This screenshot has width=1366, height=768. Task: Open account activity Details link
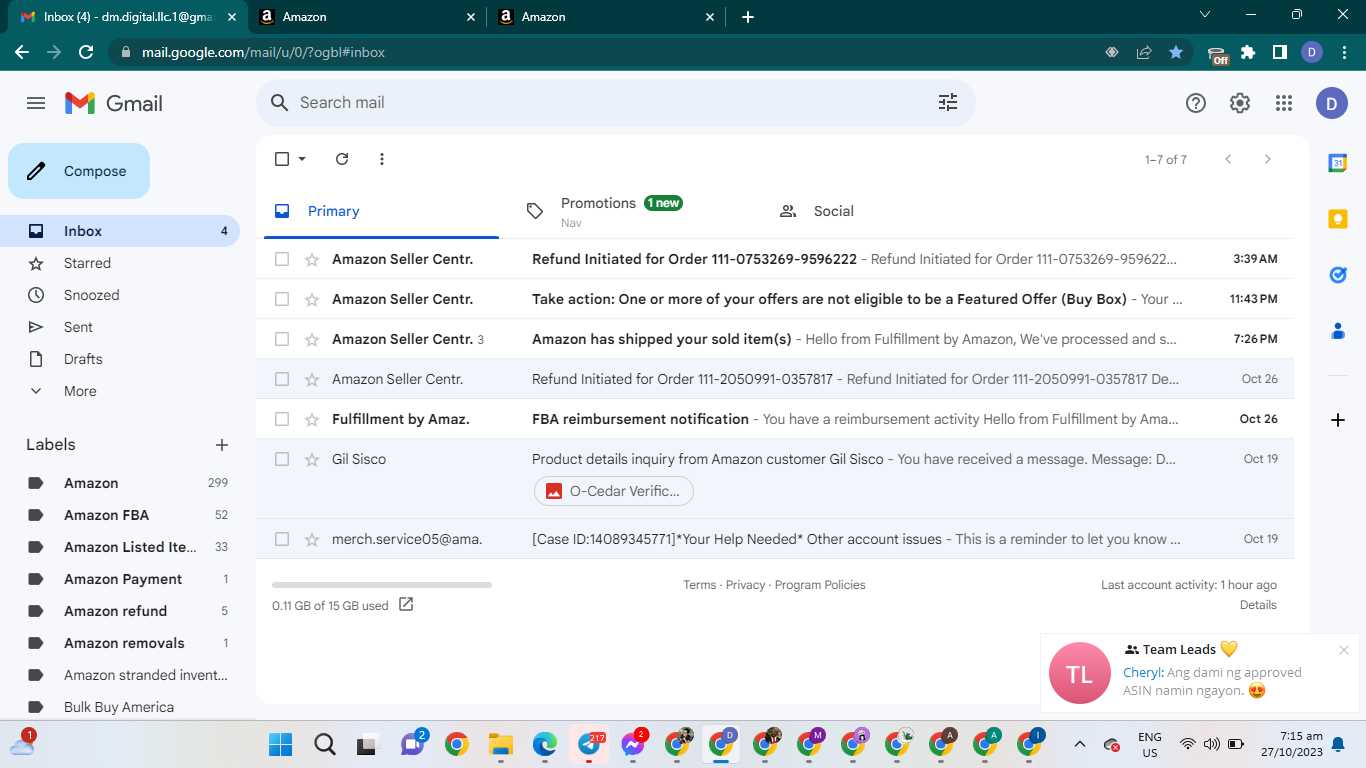pyautogui.click(x=1258, y=604)
